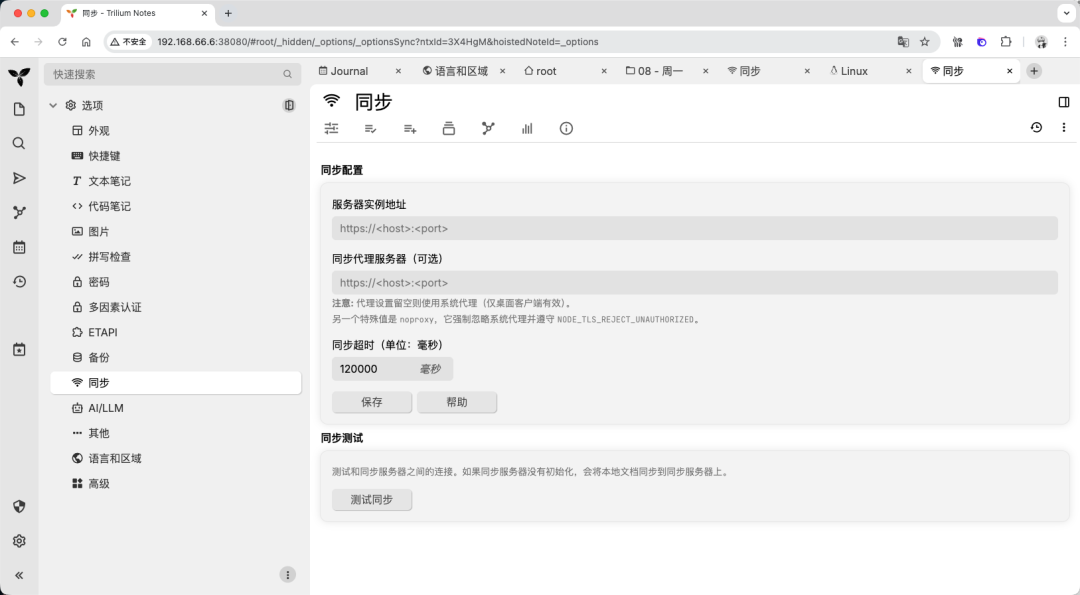Close the Linux tab

pyautogui.click(x=908, y=71)
